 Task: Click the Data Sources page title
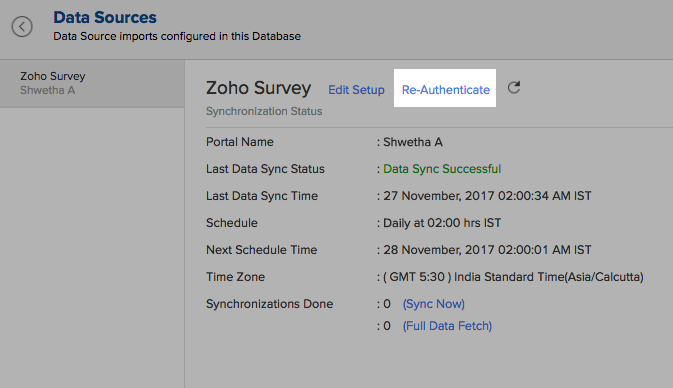[105, 17]
